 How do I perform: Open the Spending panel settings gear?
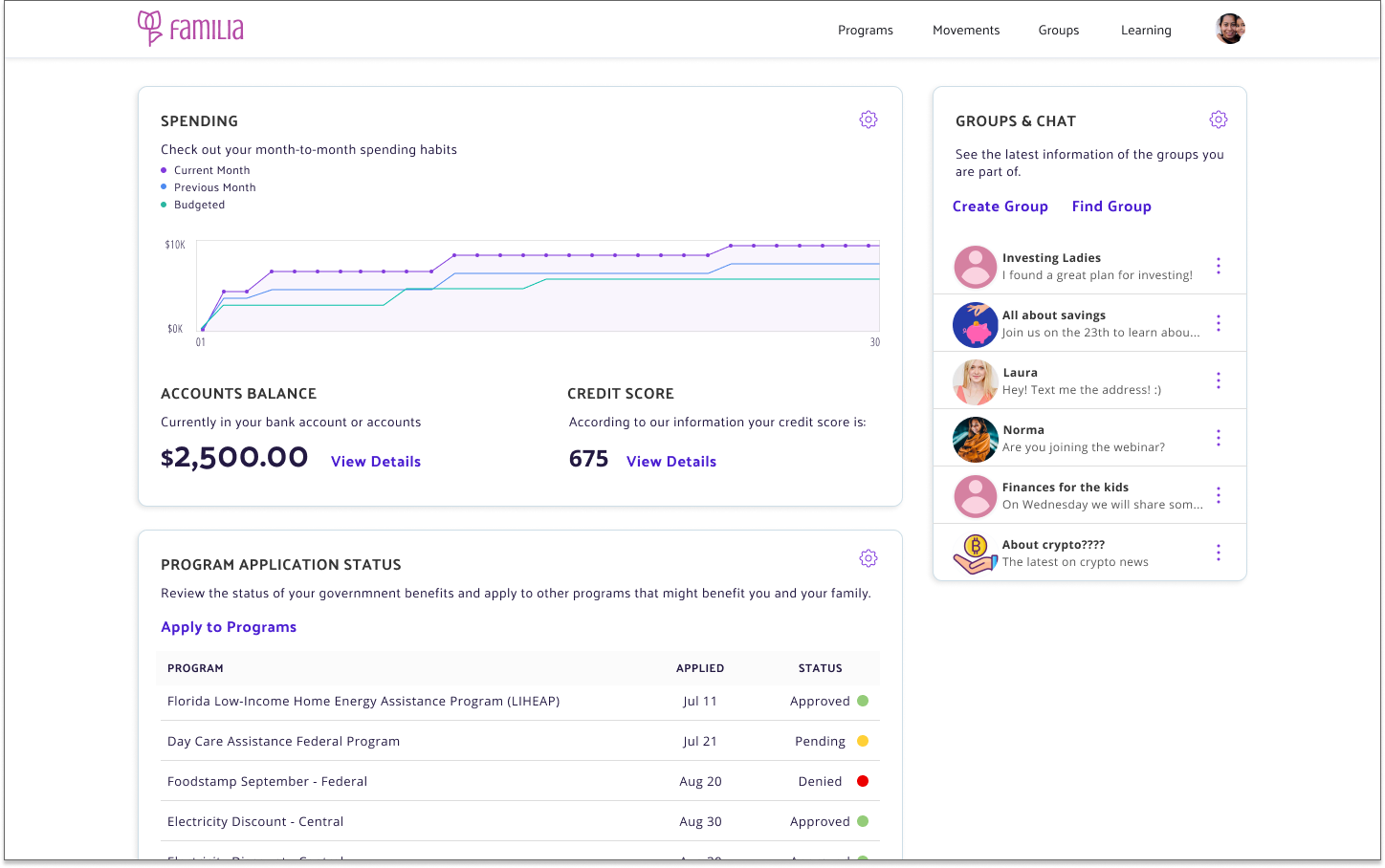(868, 119)
